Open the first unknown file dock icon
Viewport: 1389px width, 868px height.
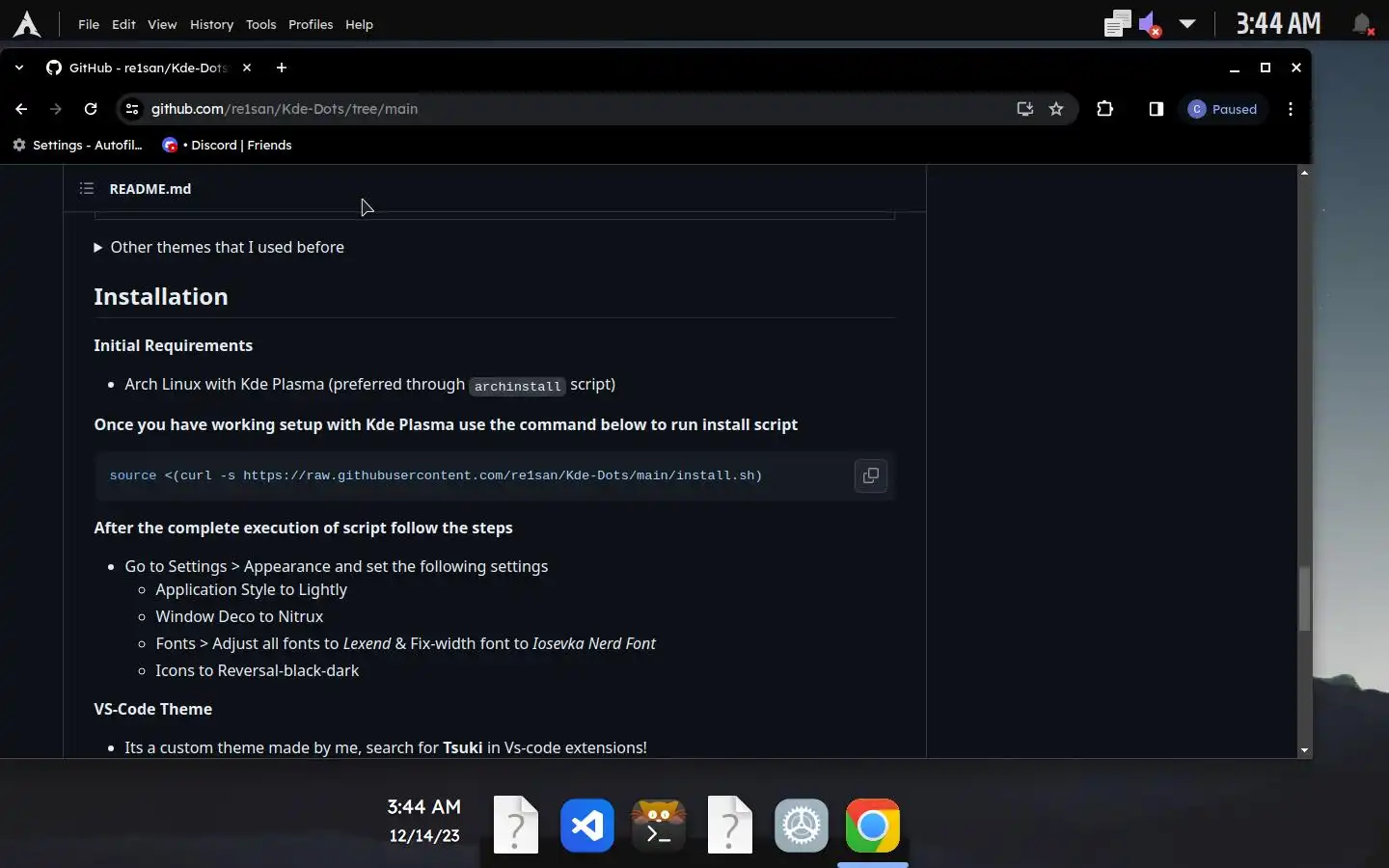[516, 825]
